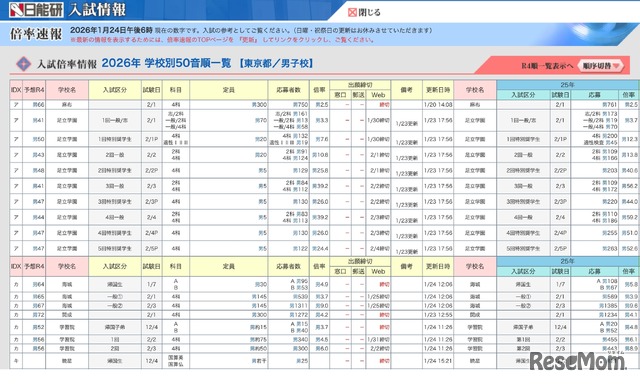This screenshot has height=384, width=640.
Task: Select the 男64 R4 value for 海城
Action: tap(39, 284)
